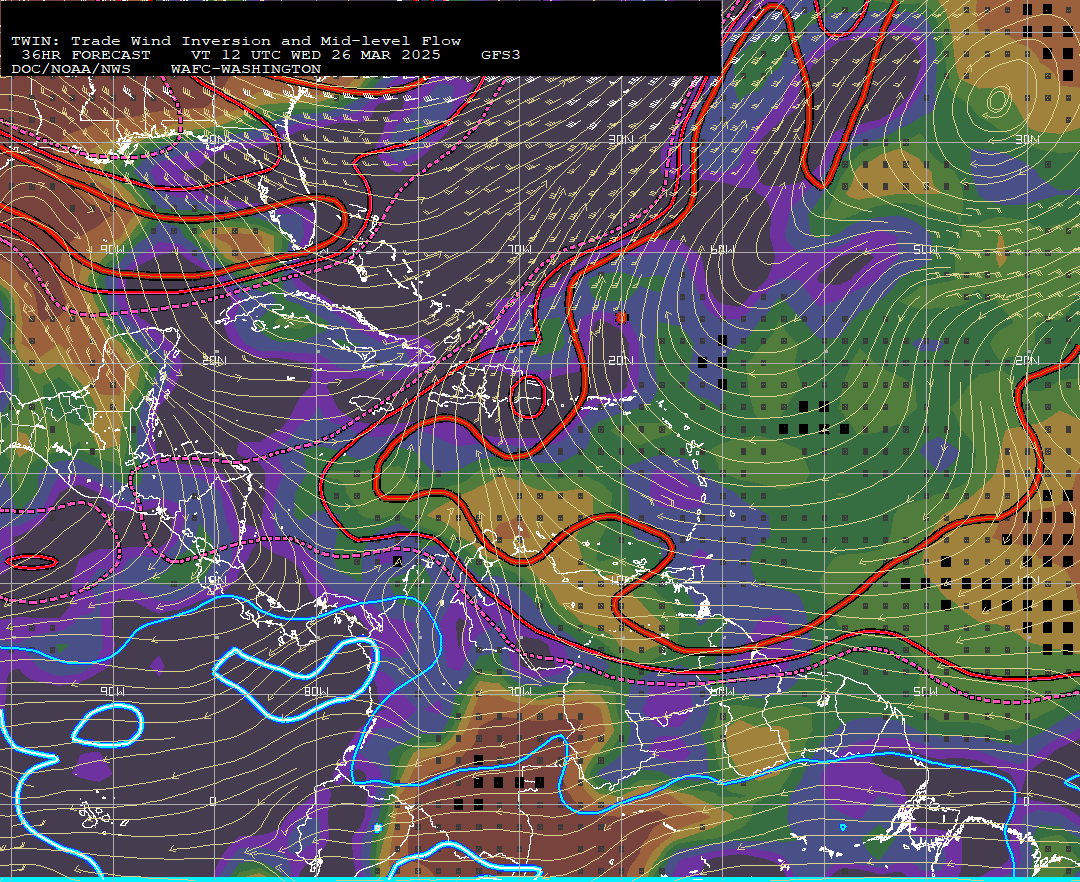Image resolution: width=1080 pixels, height=882 pixels.
Task: Click the valid time "VT 12 UTC WED 26 MAR 2025"
Action: [315, 55]
